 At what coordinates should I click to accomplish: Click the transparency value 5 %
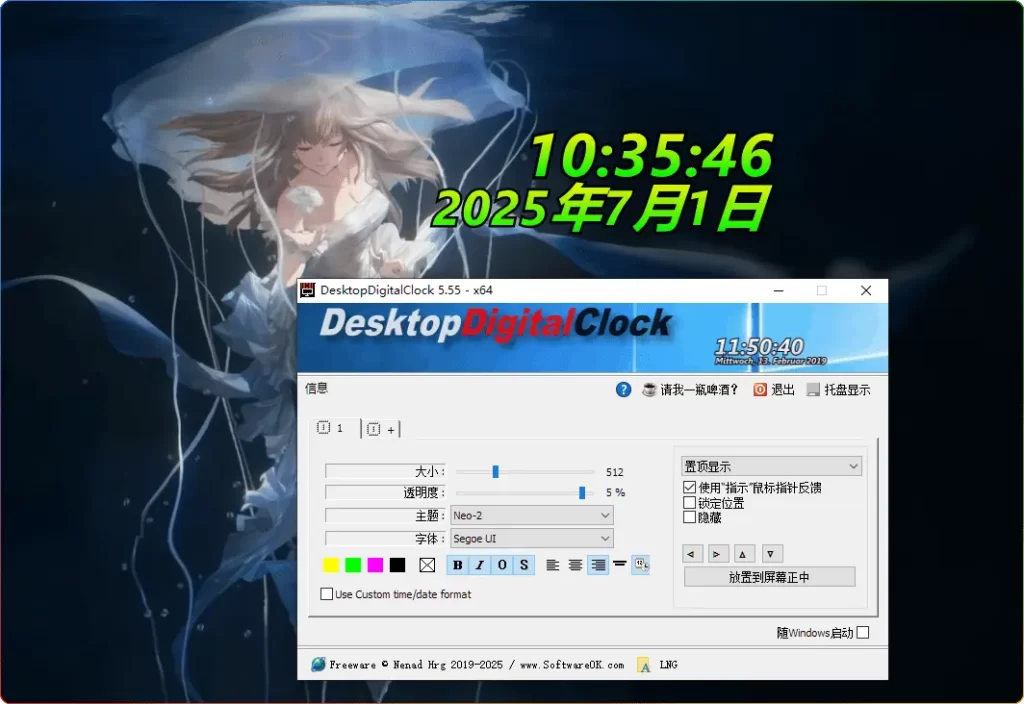(x=615, y=492)
